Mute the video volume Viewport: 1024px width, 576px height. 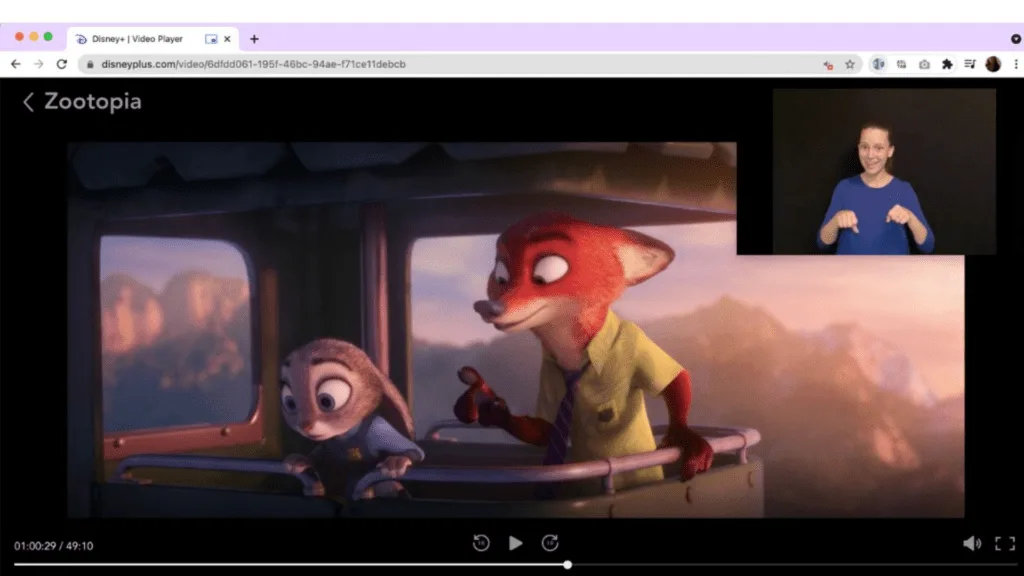(x=972, y=543)
